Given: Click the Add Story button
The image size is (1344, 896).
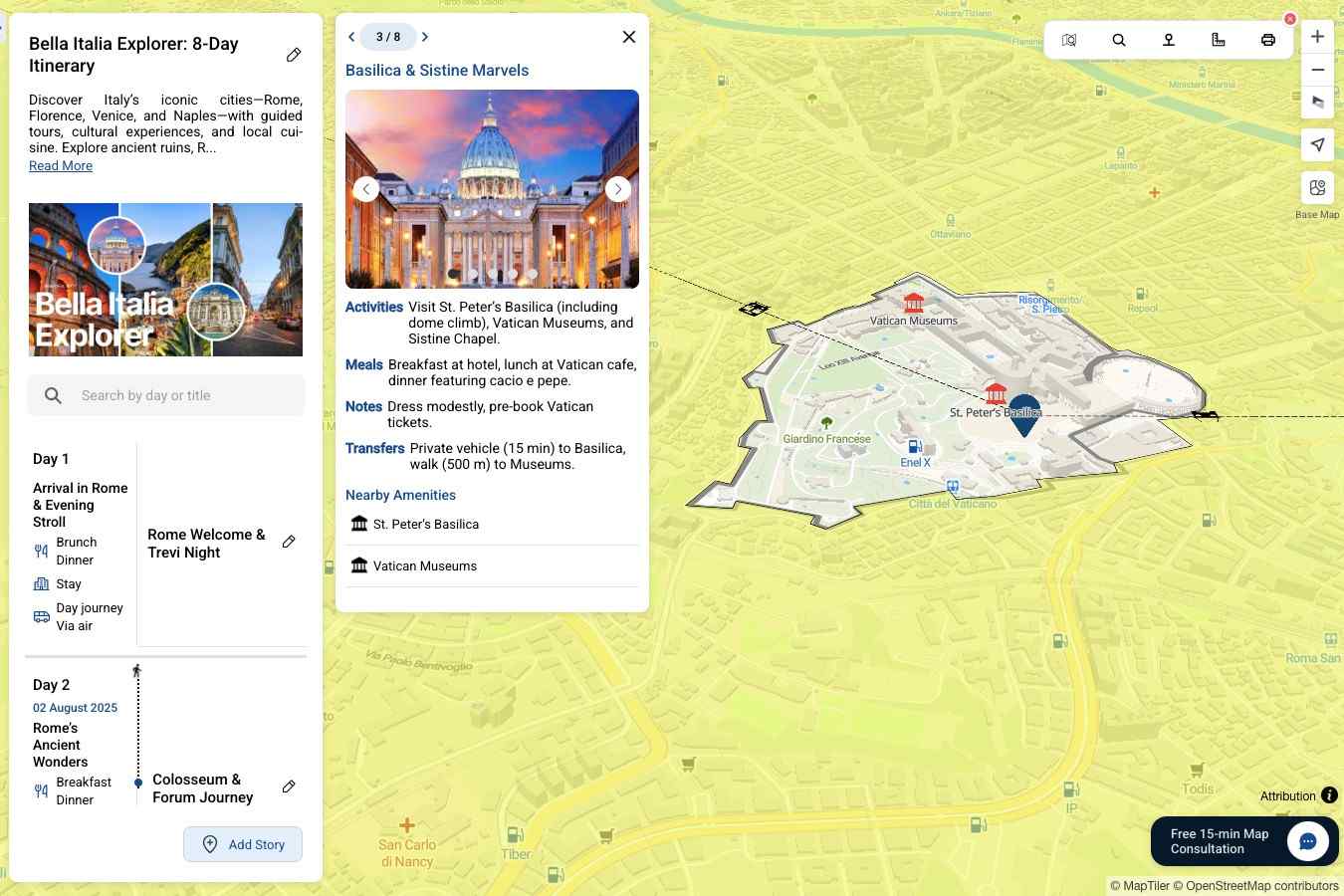Looking at the screenshot, I should (x=243, y=844).
